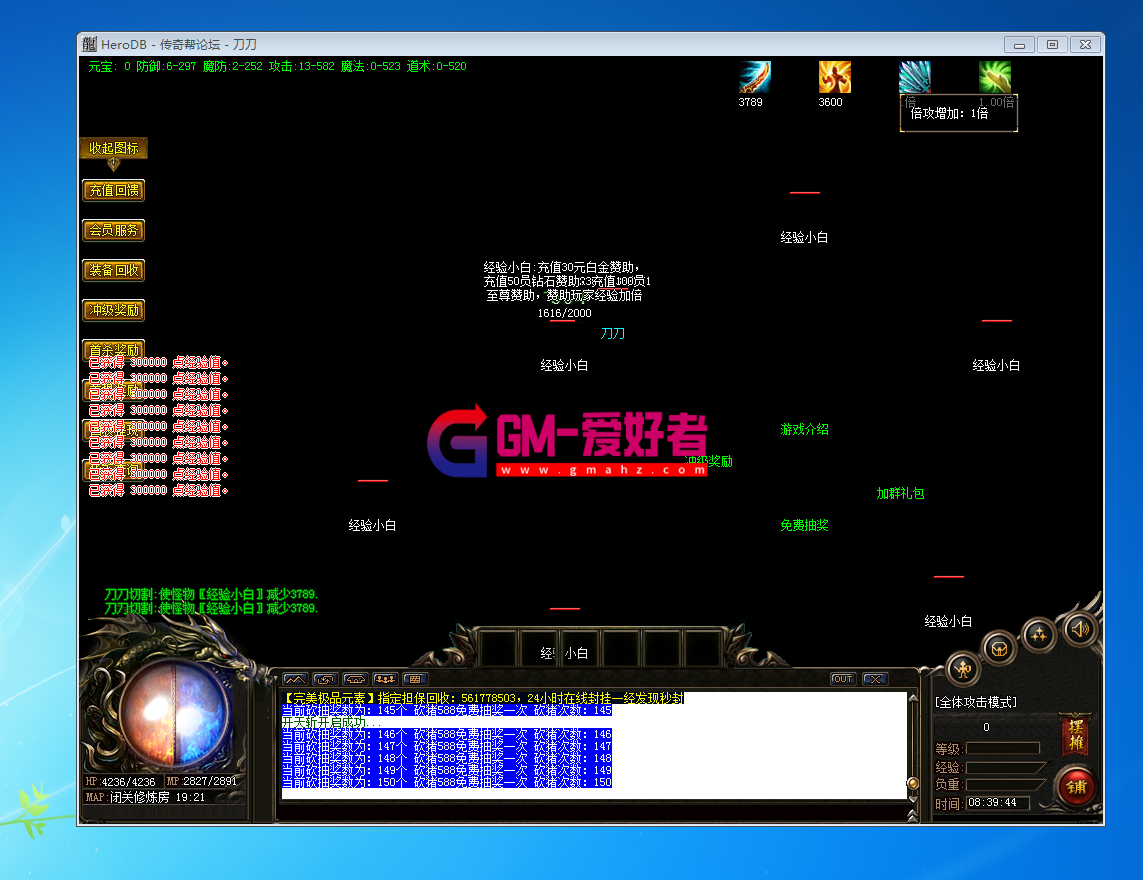Talk to the 免费抽奖 NPC label
The width and height of the screenshot is (1143, 880).
click(804, 526)
